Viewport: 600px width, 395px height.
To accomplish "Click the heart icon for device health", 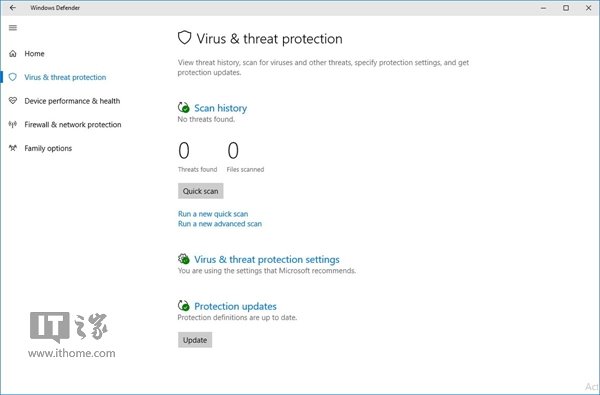I will [x=13, y=101].
